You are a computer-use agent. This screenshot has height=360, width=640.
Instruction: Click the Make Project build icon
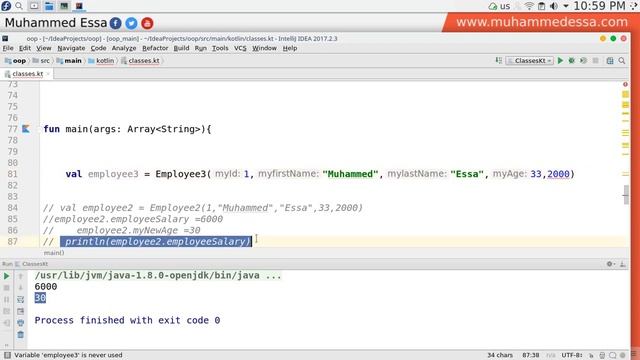click(498, 60)
